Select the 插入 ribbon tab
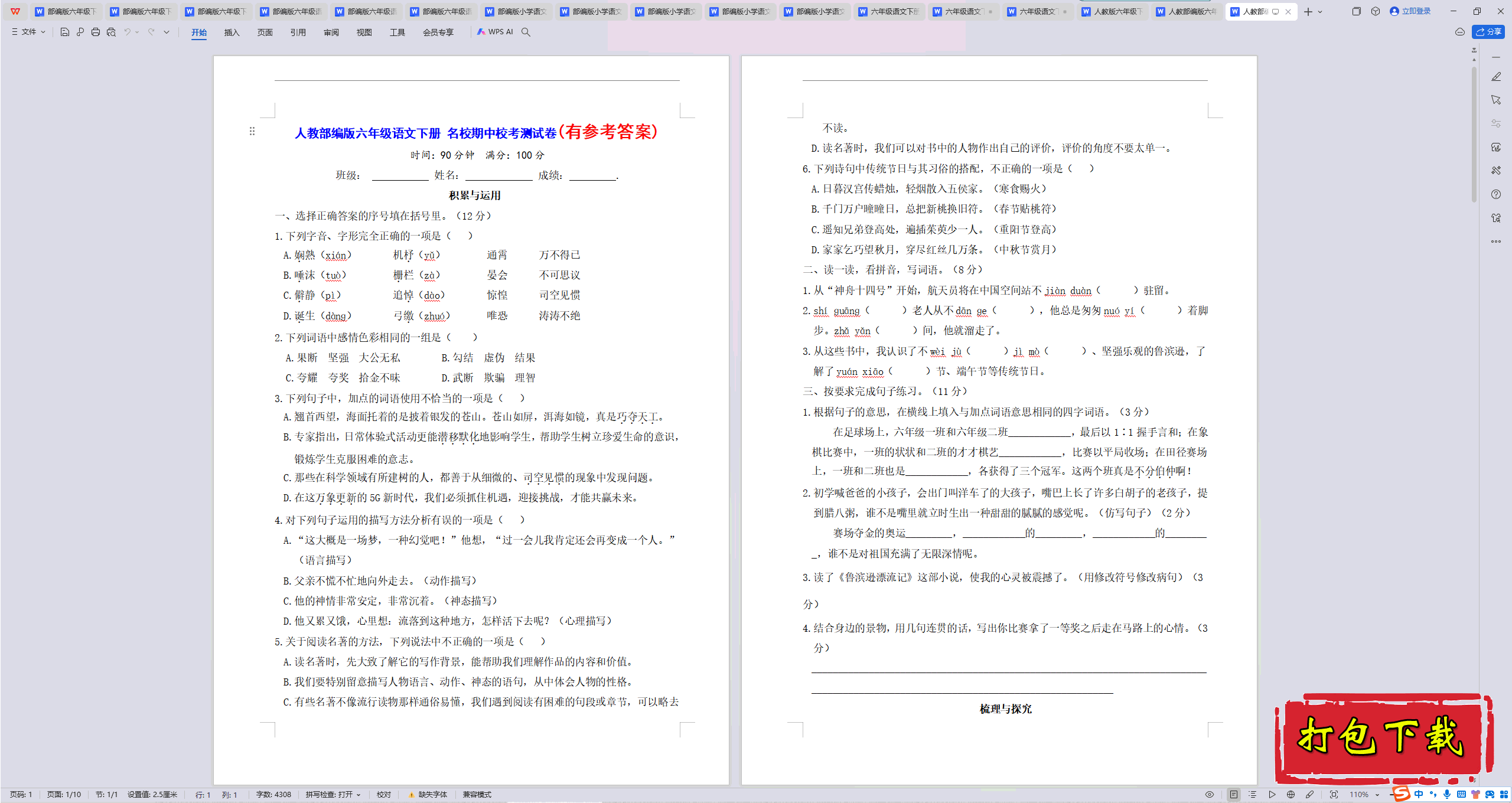1512x803 pixels. tap(232, 32)
